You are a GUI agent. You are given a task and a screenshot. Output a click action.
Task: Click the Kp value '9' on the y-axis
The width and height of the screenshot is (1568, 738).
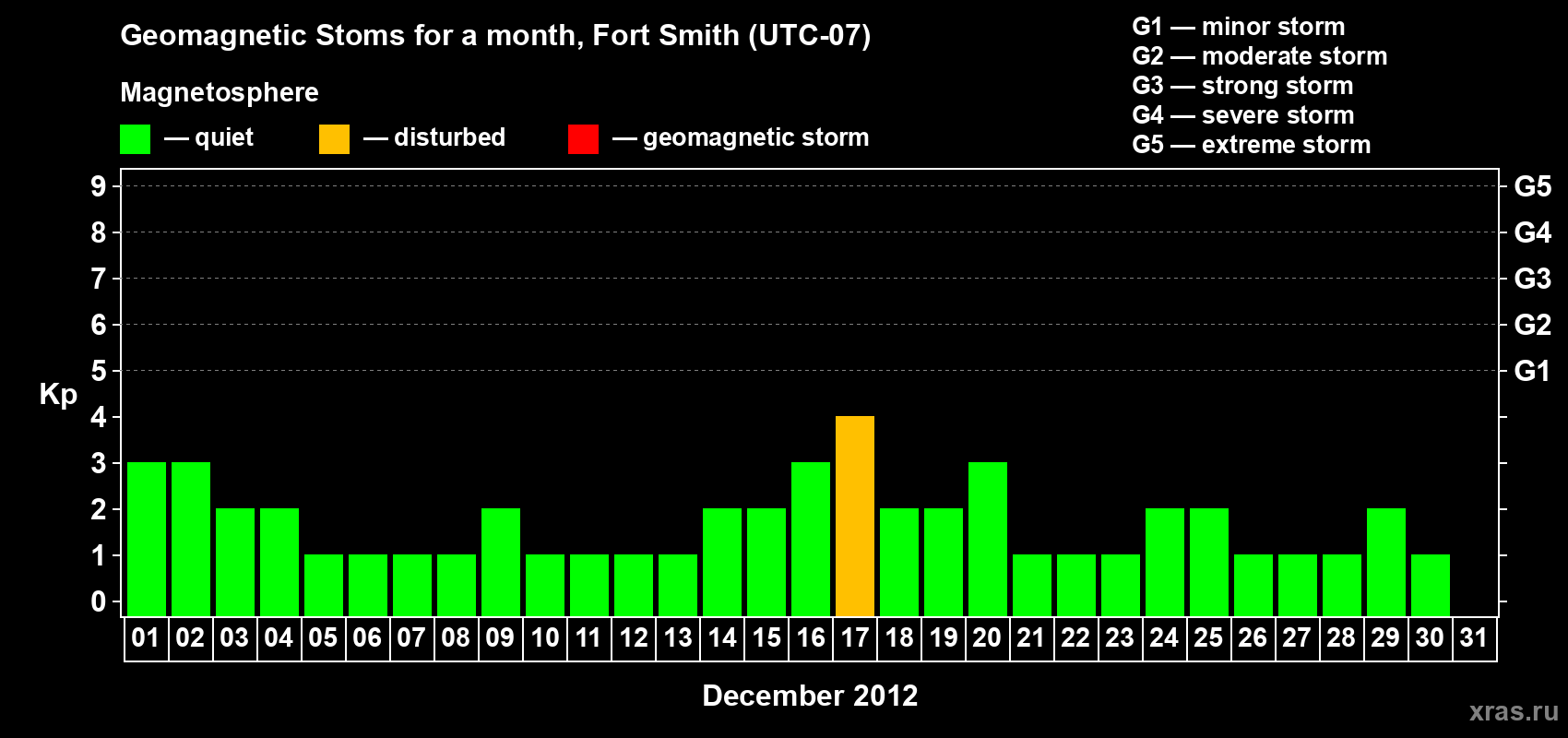tap(99, 186)
